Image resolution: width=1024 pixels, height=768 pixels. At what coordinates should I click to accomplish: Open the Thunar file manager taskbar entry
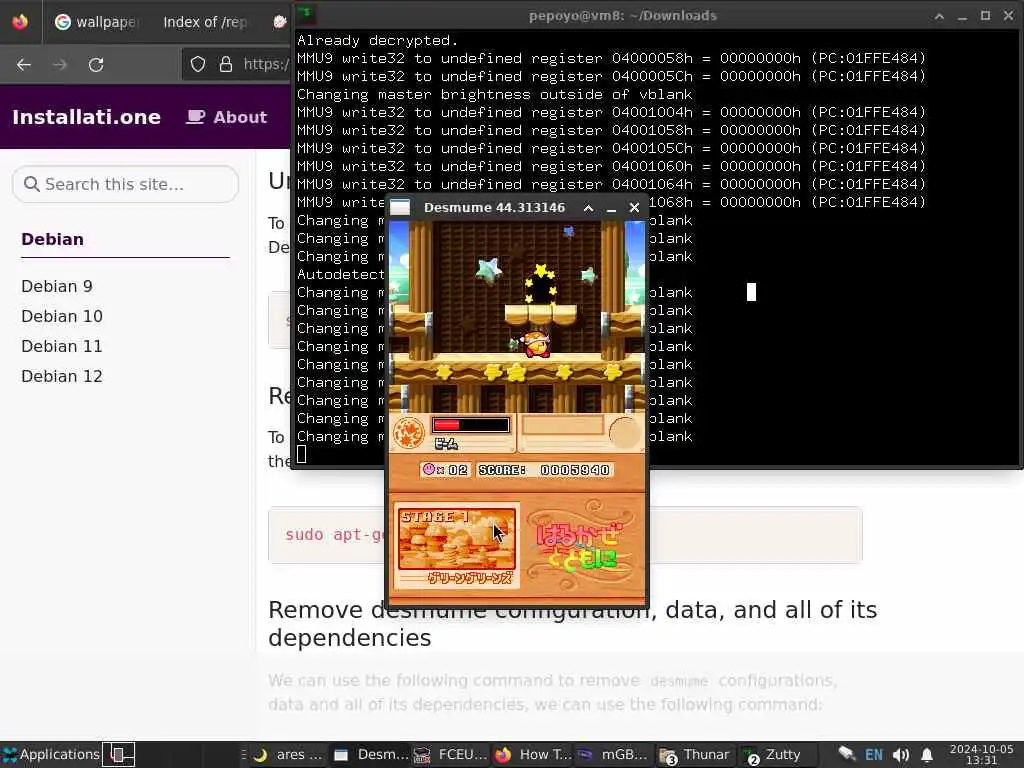click(x=694, y=754)
